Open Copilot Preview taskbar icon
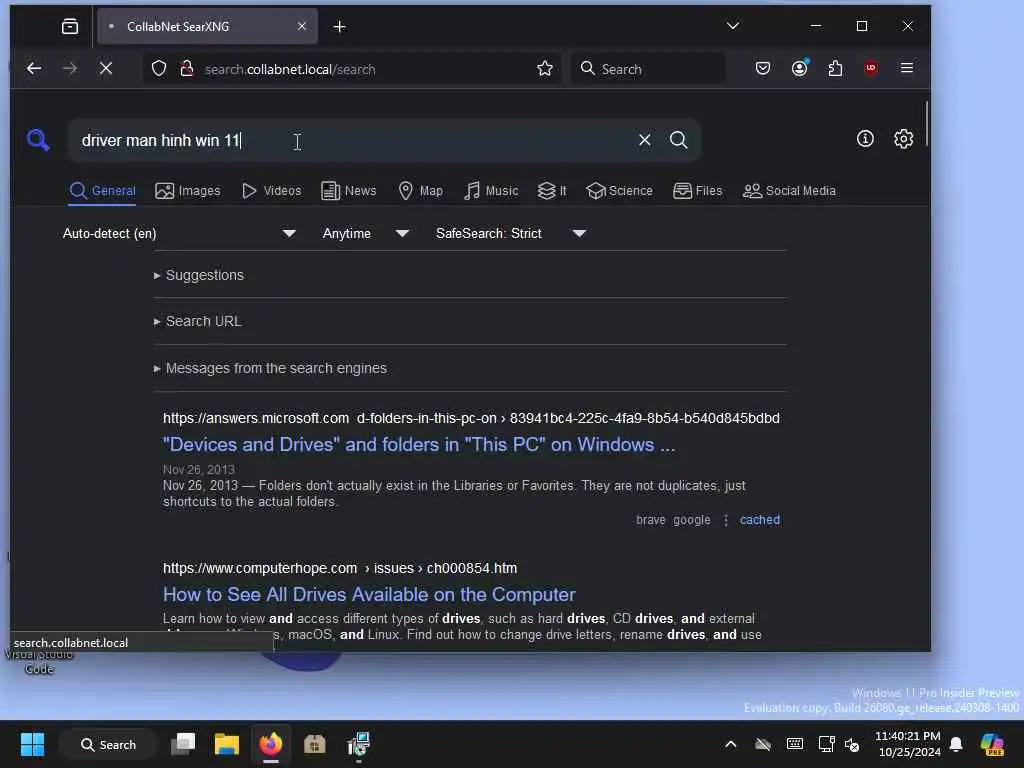 [x=992, y=744]
